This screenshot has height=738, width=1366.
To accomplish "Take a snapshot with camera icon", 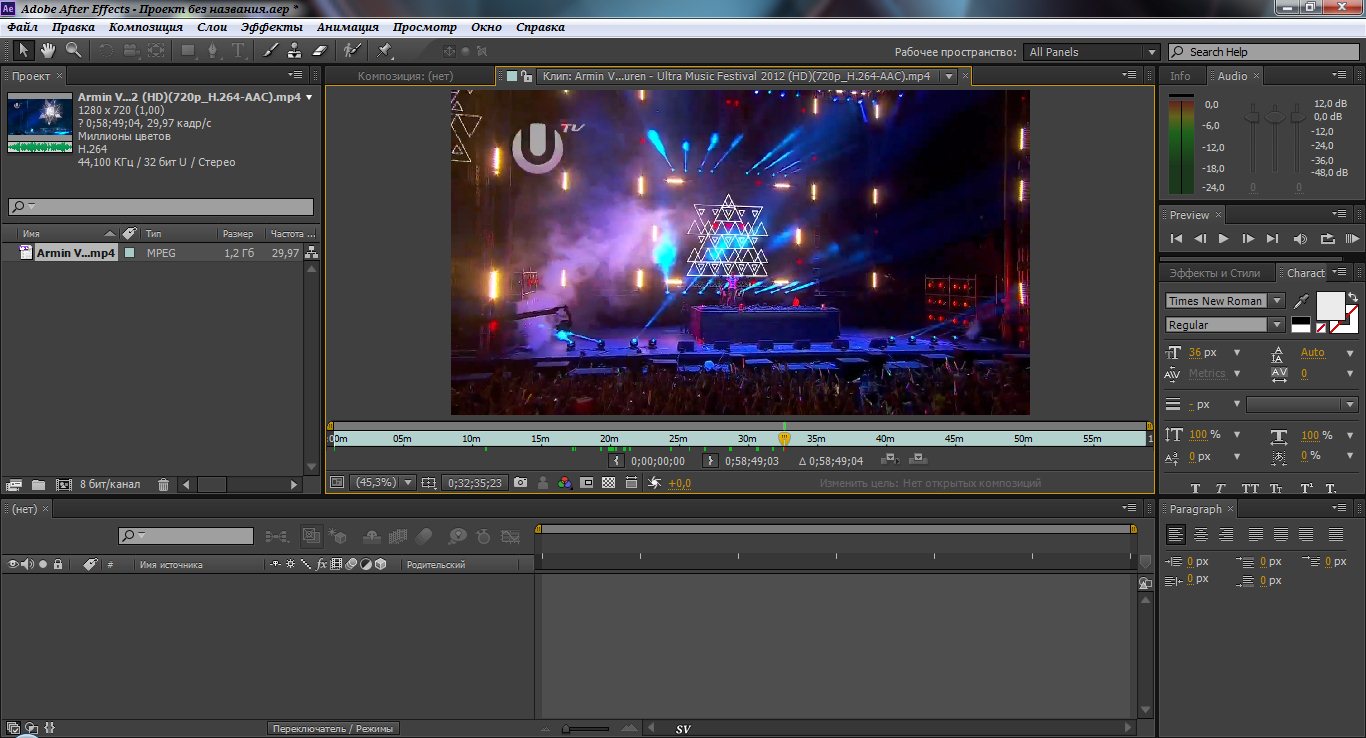I will click(520, 482).
